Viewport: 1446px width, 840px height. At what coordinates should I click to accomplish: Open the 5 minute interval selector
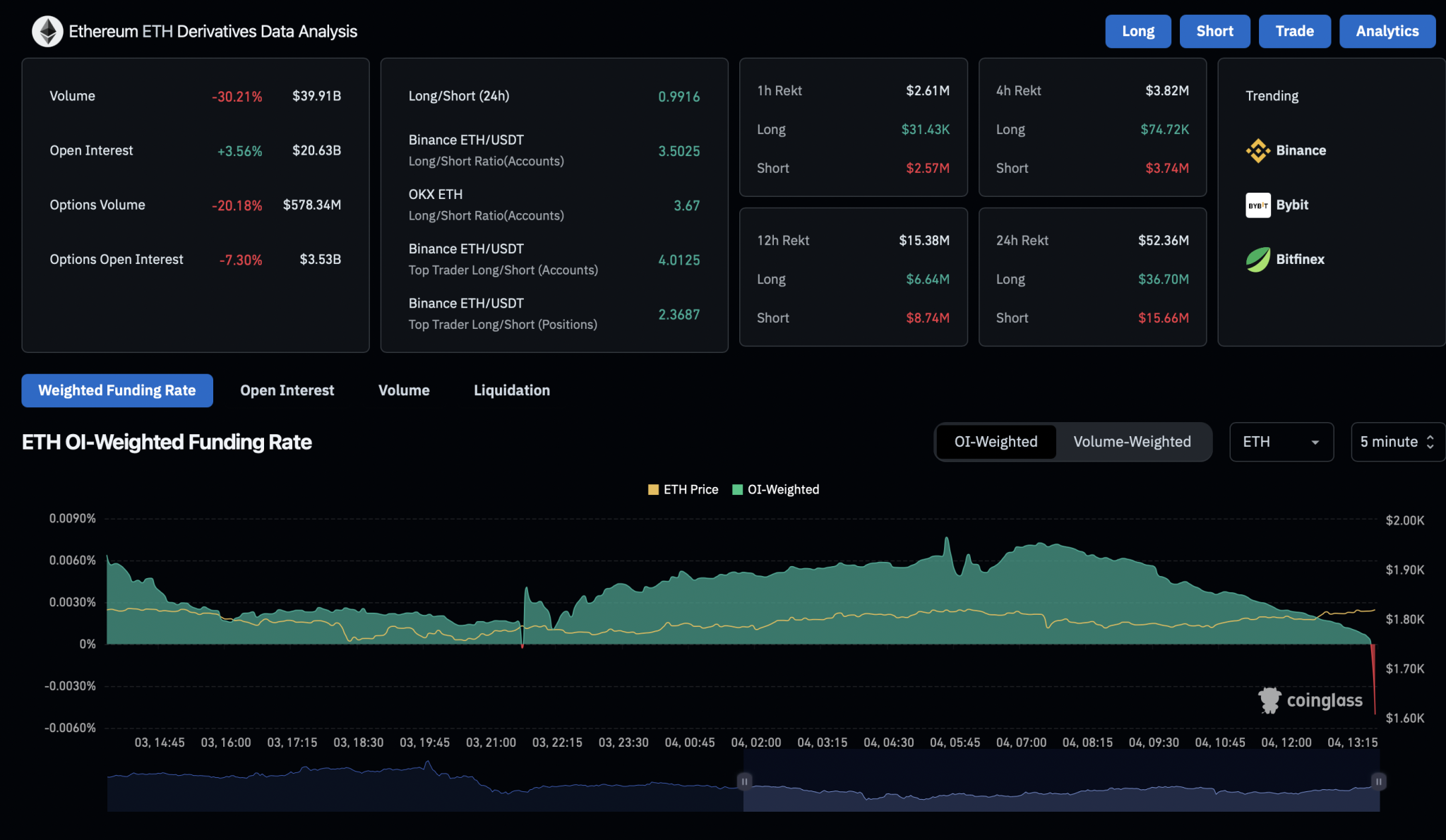pos(1397,442)
